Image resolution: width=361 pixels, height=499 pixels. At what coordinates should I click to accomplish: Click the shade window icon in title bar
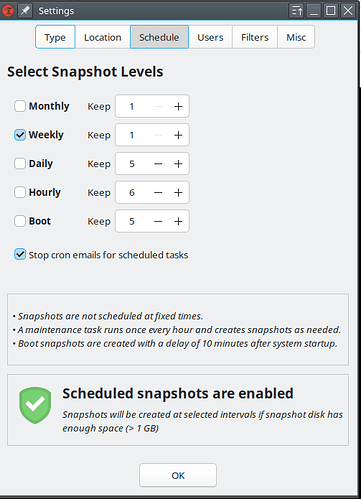point(297,11)
